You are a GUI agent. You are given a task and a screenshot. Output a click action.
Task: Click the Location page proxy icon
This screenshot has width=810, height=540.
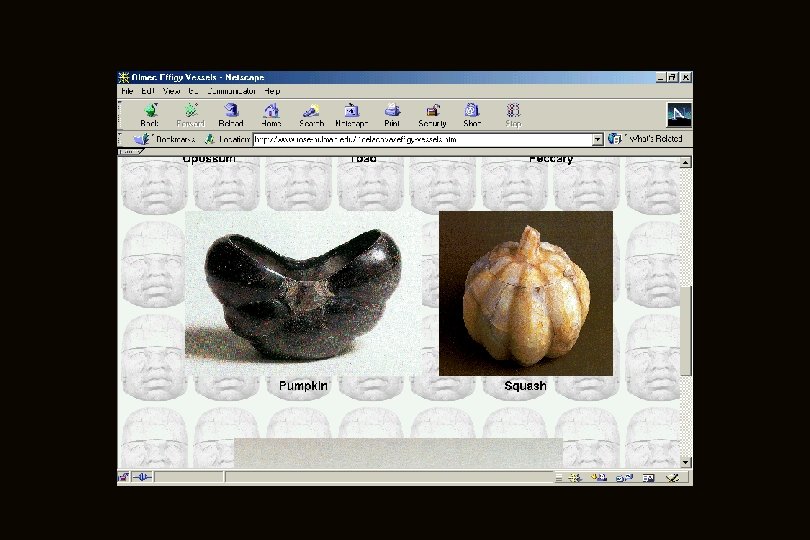pyautogui.click(x=210, y=139)
